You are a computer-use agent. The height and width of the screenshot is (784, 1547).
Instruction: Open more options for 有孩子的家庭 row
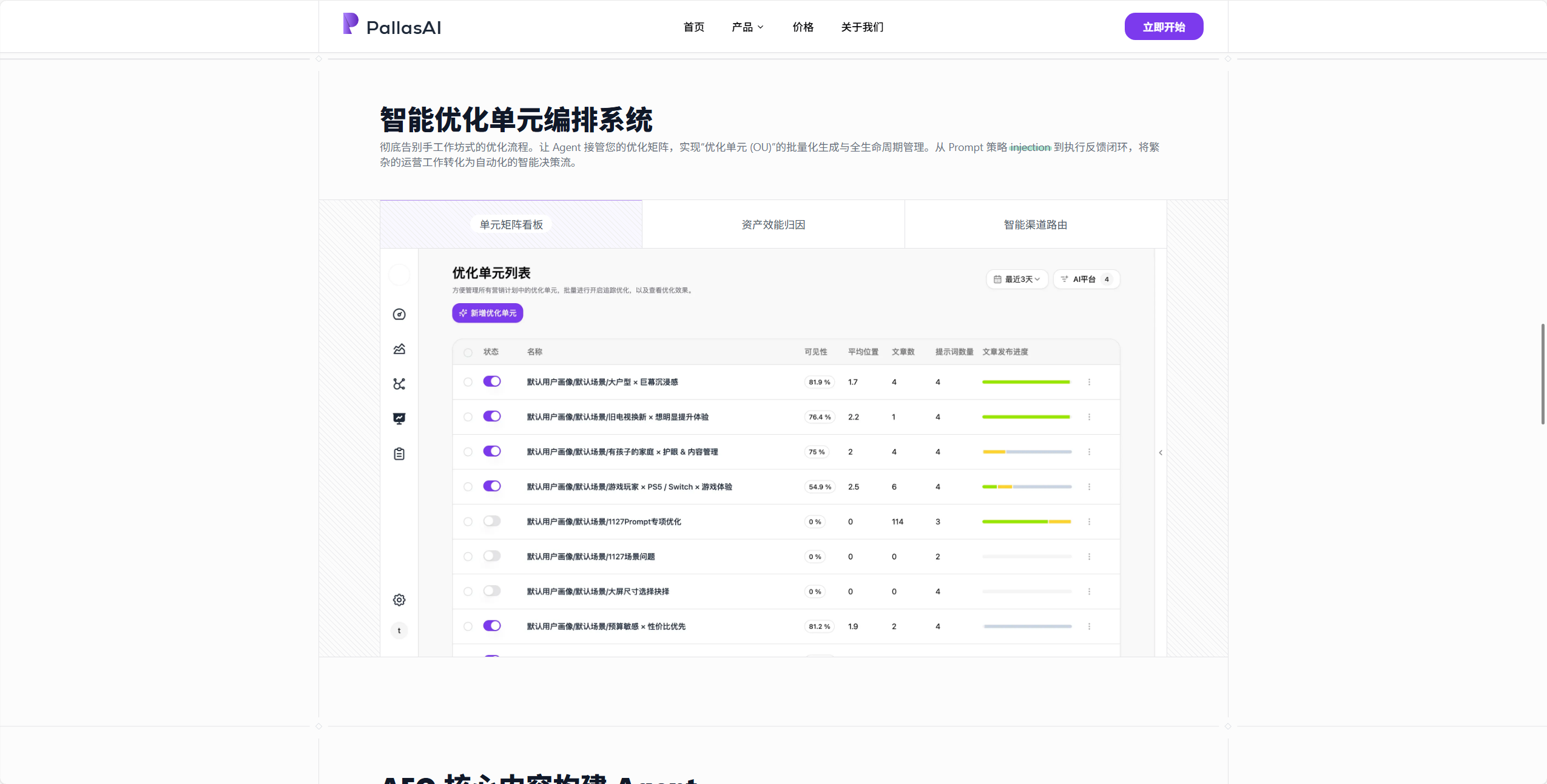point(1089,452)
